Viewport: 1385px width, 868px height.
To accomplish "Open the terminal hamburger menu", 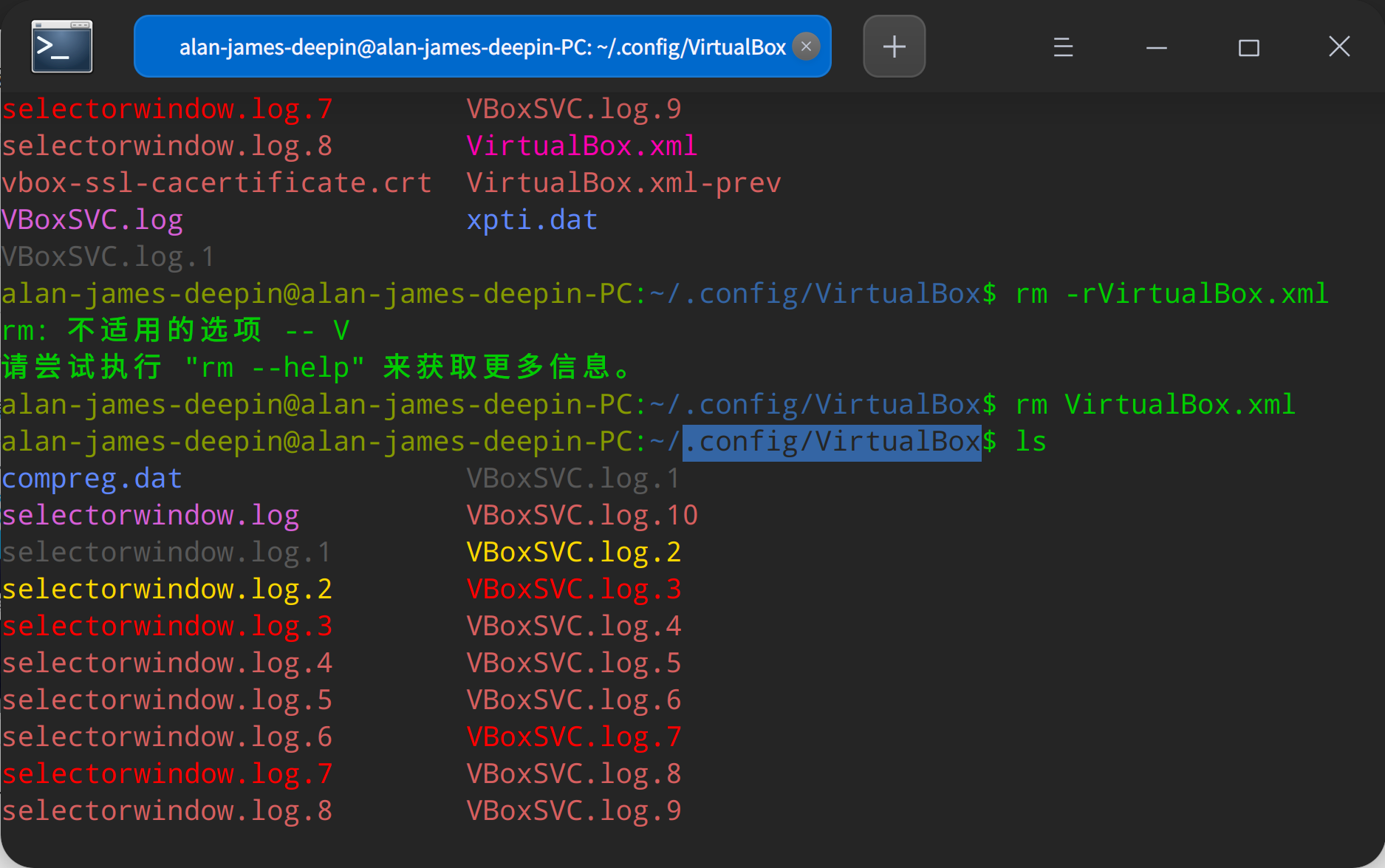I will (1063, 47).
